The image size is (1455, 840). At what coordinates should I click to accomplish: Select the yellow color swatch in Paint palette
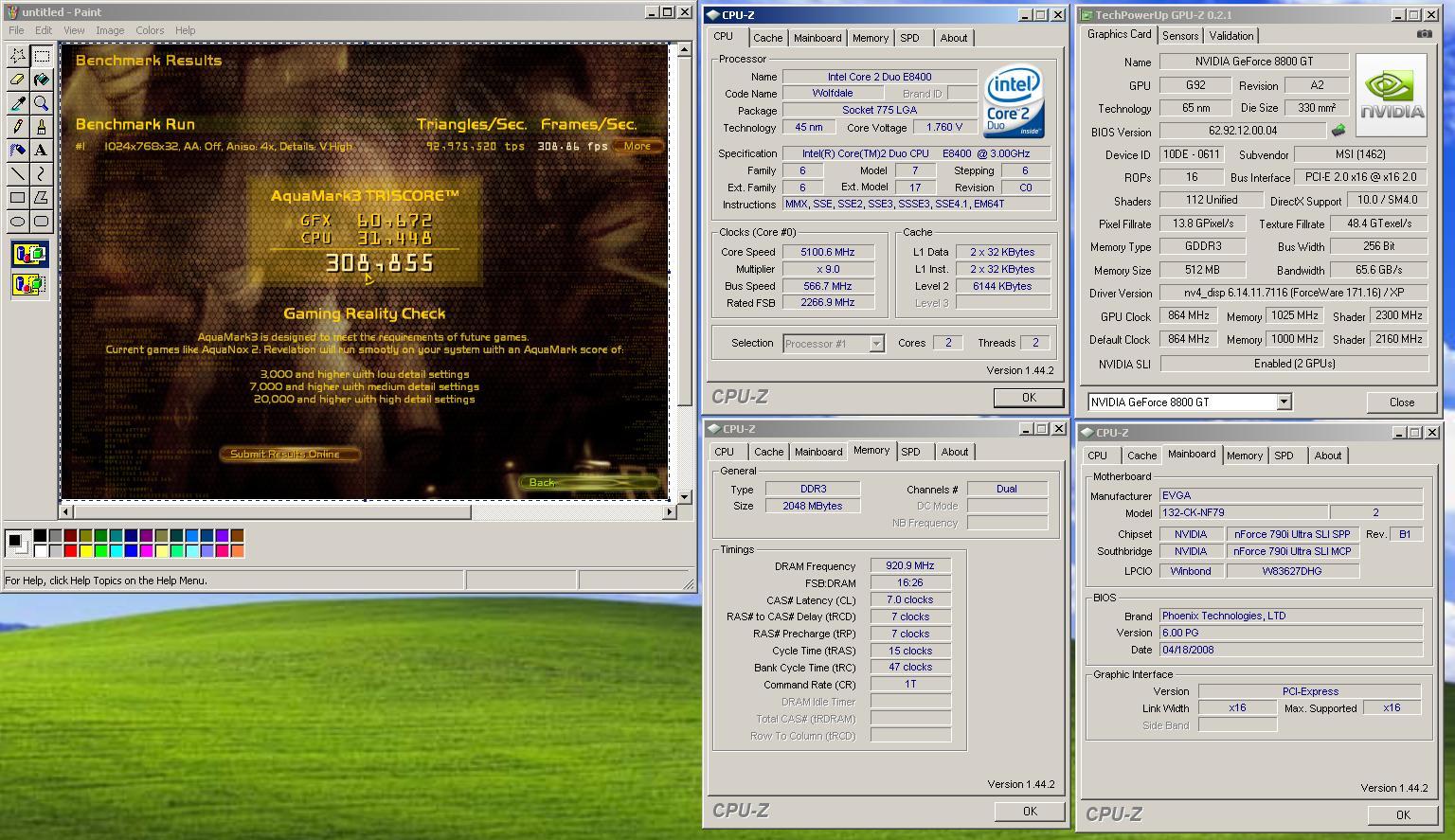86,550
